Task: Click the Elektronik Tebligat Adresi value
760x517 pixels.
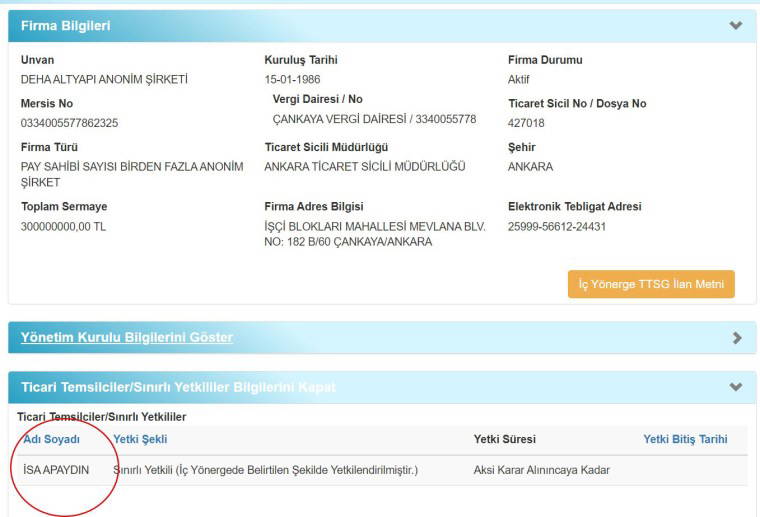Action: 556,227
